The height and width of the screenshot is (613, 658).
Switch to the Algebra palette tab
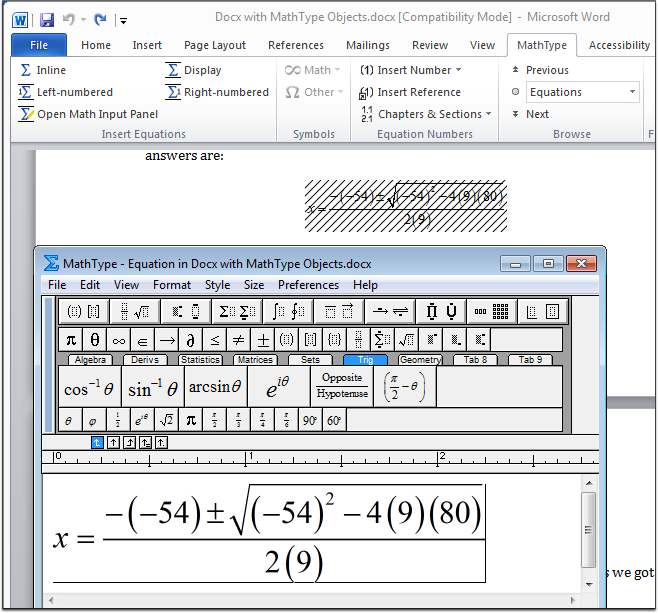[90, 360]
